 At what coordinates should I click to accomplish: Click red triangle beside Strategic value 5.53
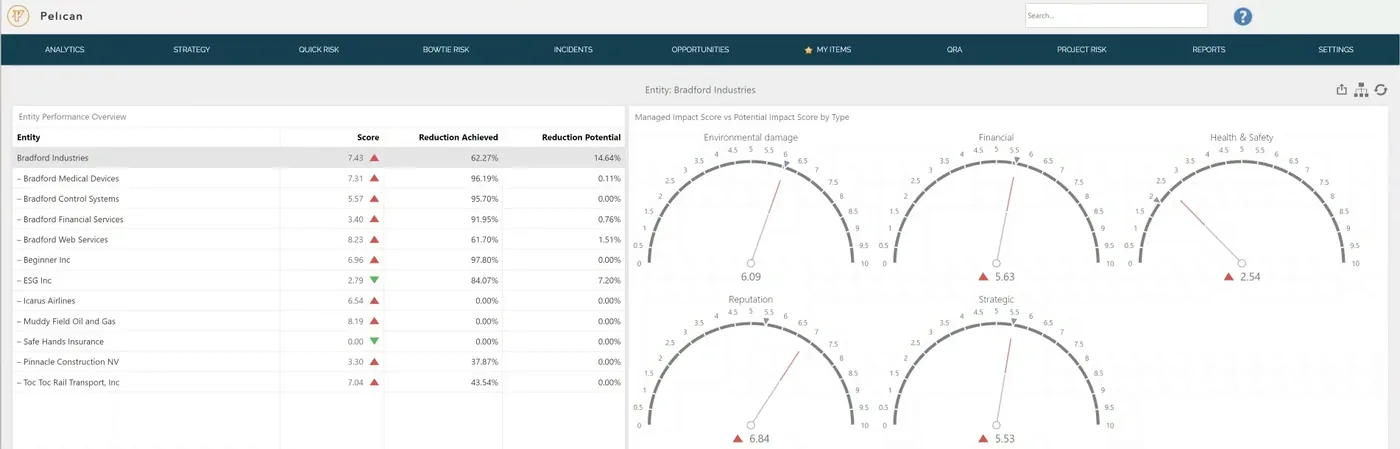point(983,438)
